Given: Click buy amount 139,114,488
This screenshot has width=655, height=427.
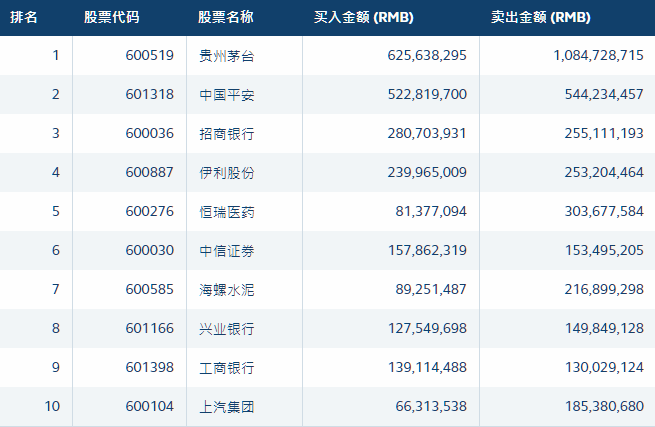Looking at the screenshot, I should click(427, 367).
